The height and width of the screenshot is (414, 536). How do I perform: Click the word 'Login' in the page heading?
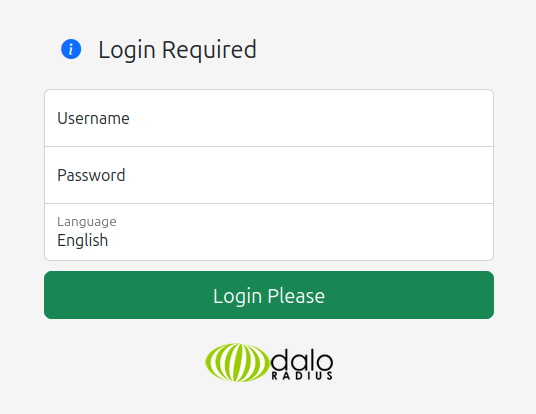click(127, 50)
